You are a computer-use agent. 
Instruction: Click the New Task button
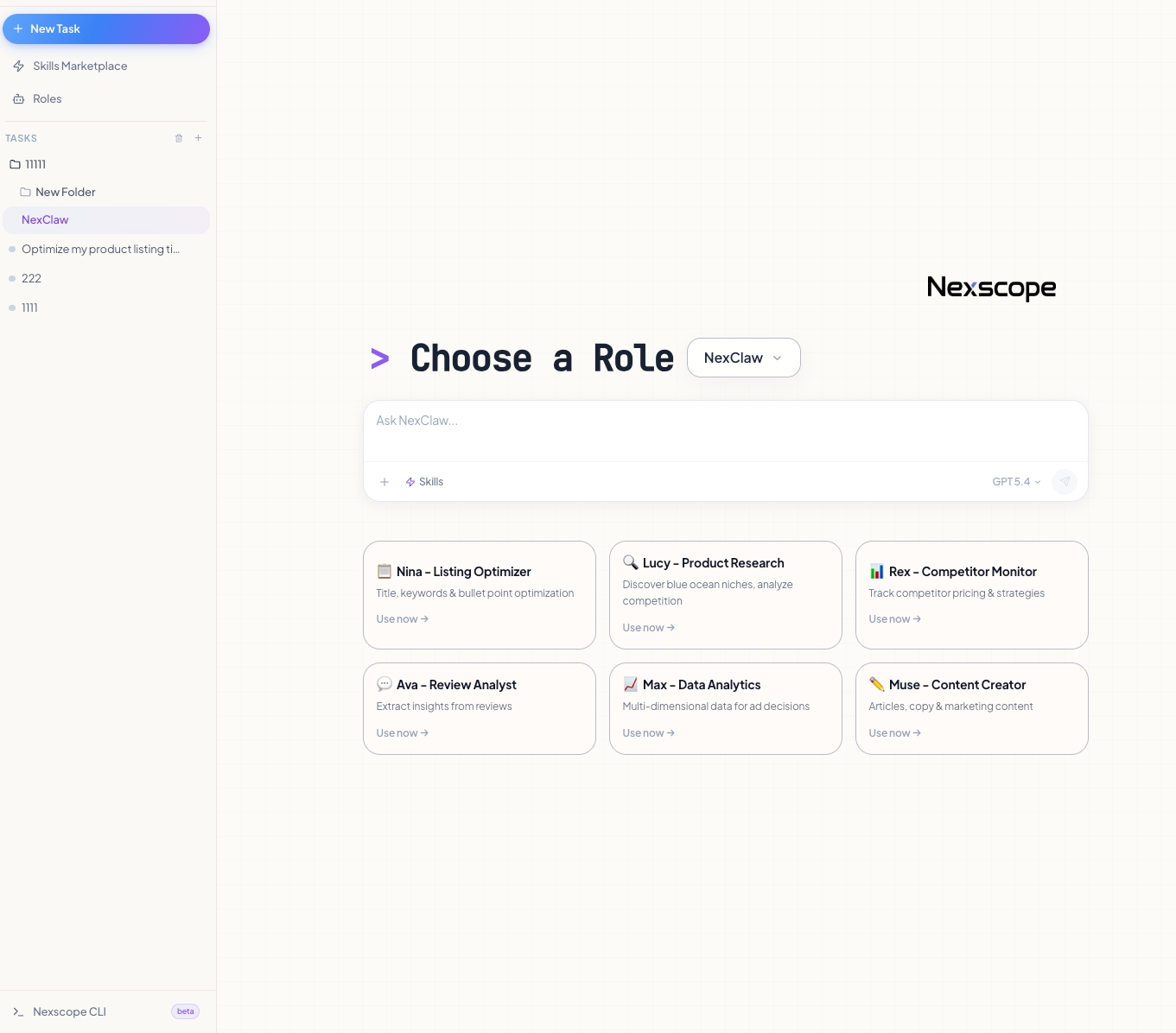coord(106,29)
